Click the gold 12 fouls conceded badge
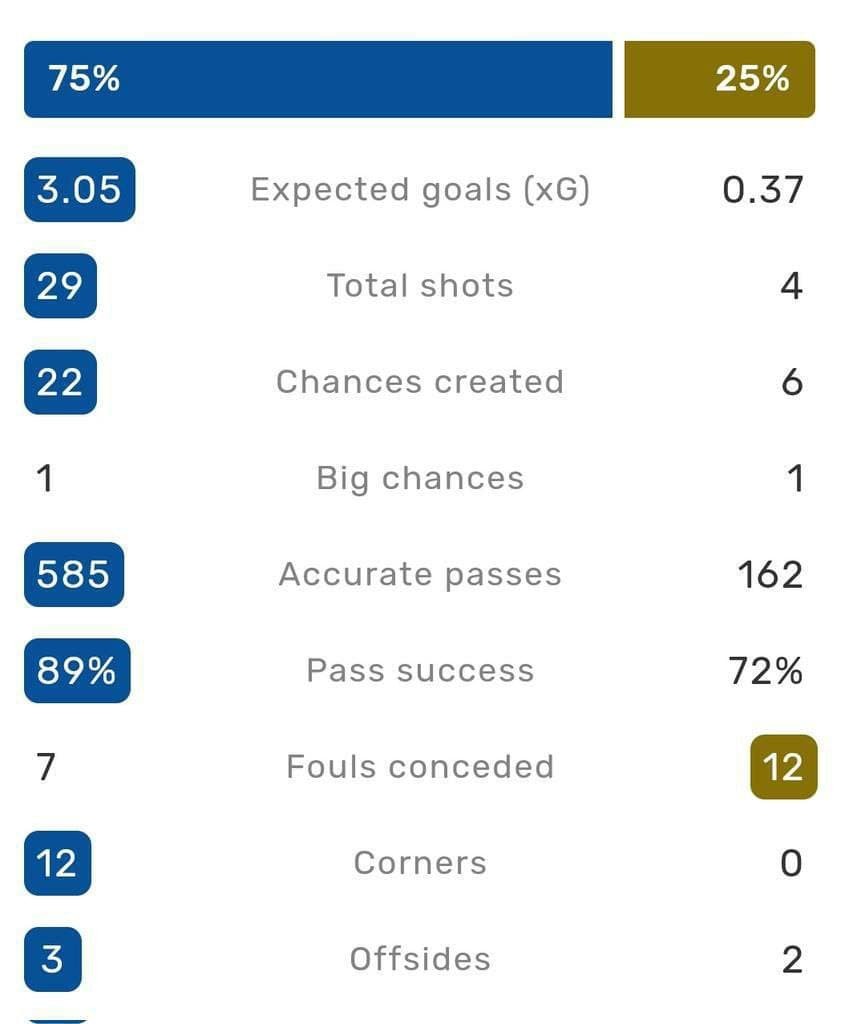This screenshot has height=1024, width=849. coord(783,767)
